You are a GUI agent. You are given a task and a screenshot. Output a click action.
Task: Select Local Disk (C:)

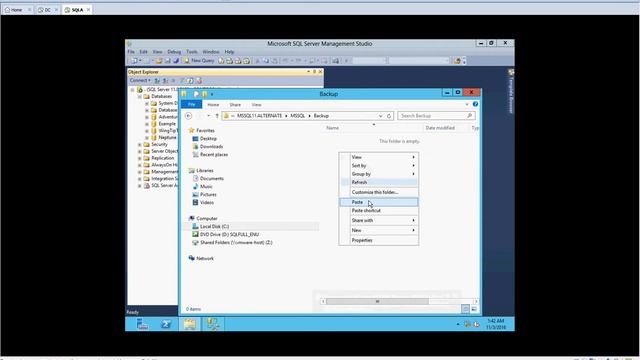pos(214,227)
